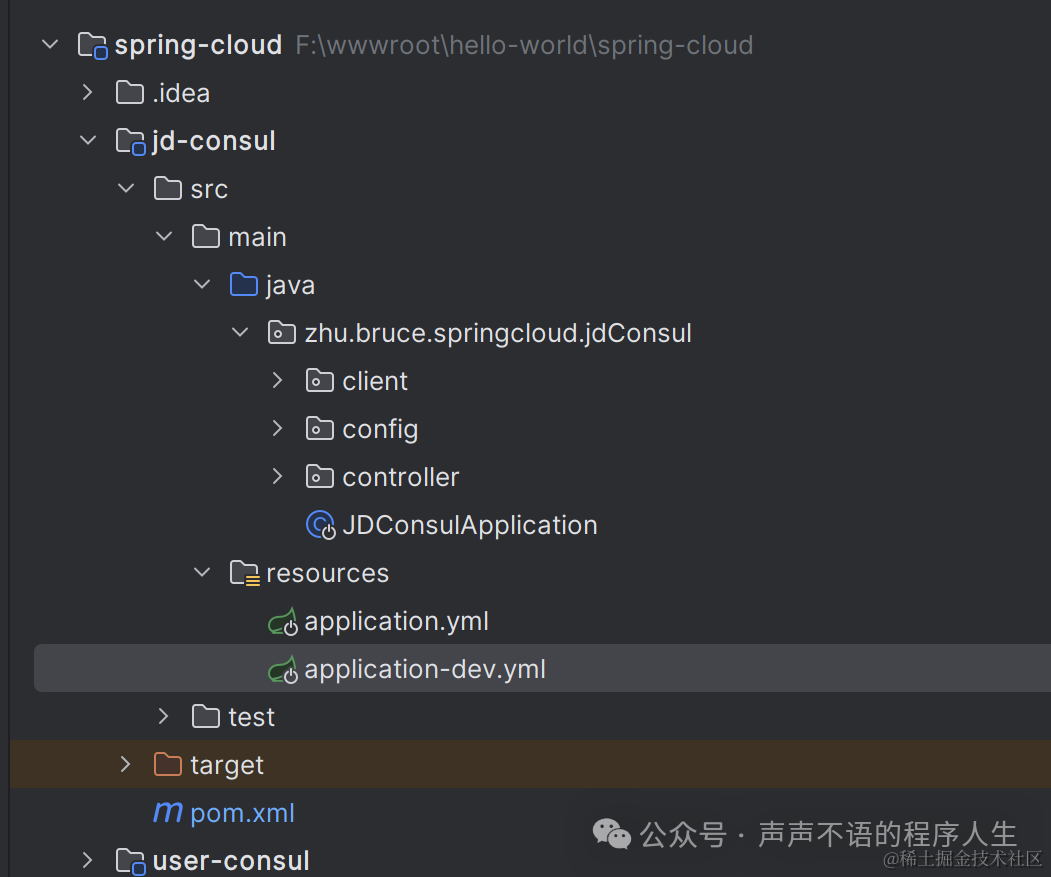Collapse the main folder node

[x=163, y=236]
